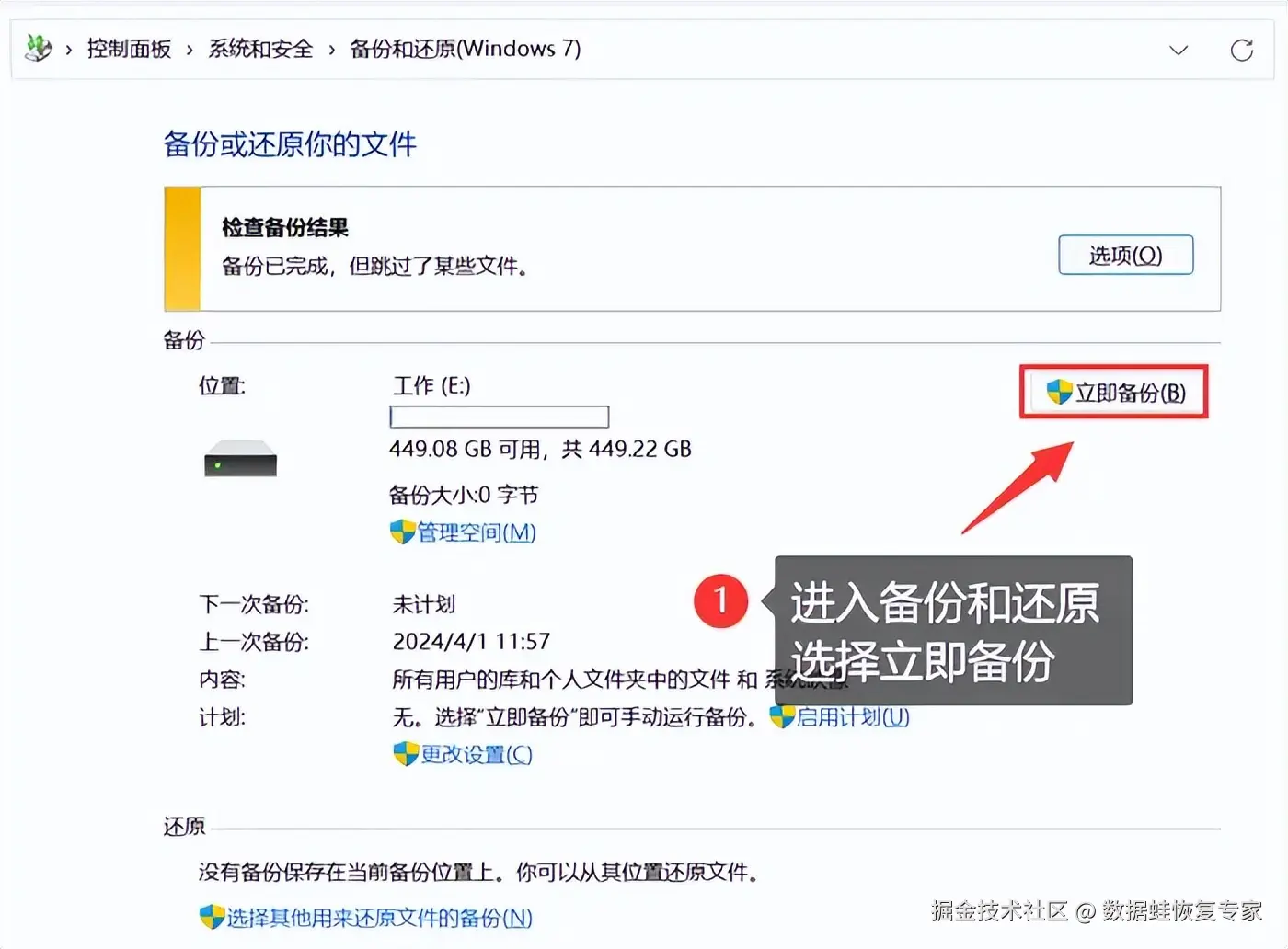
Task: Open 管理空间(M) link
Action: pos(477,532)
